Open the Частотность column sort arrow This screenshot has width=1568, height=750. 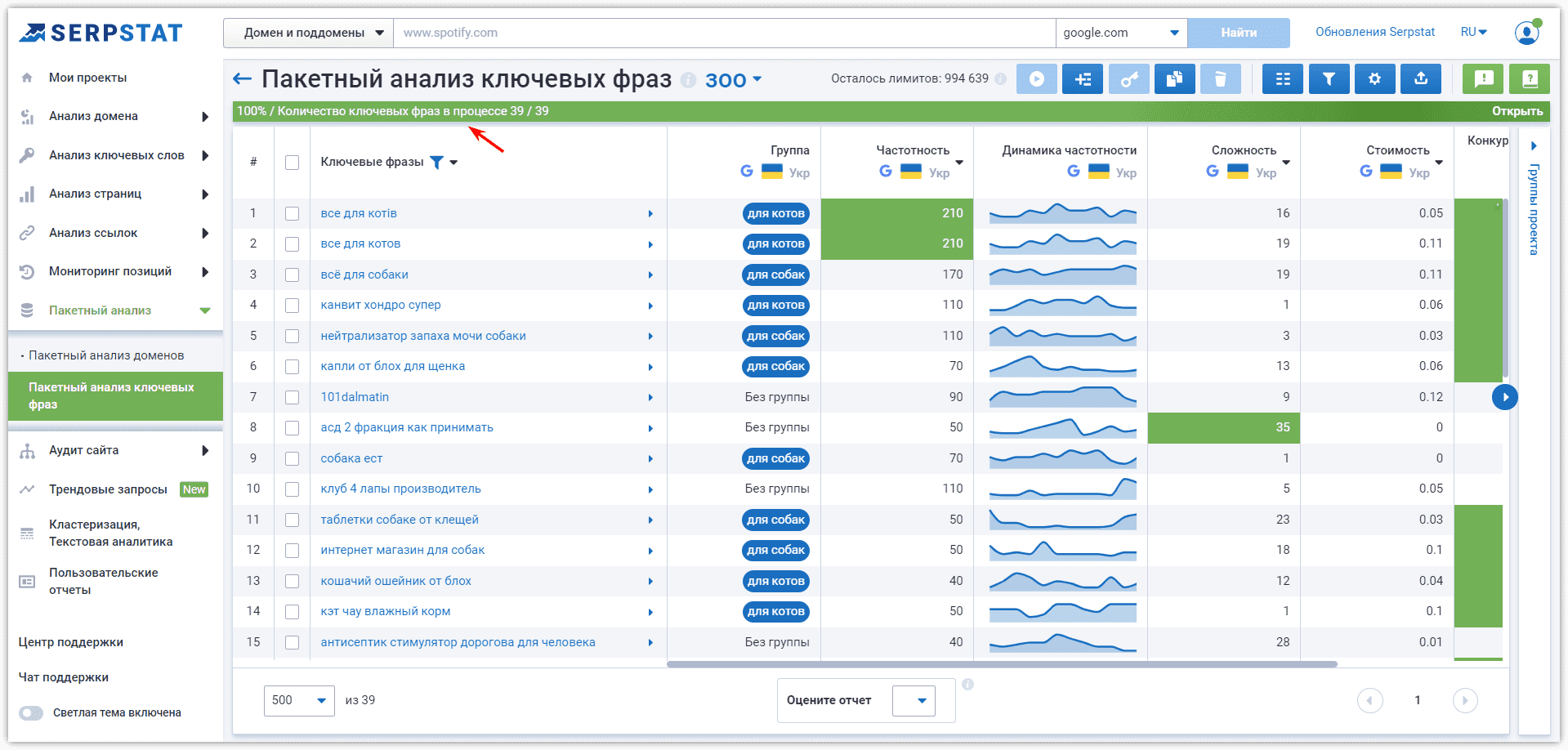pyautogui.click(x=959, y=163)
